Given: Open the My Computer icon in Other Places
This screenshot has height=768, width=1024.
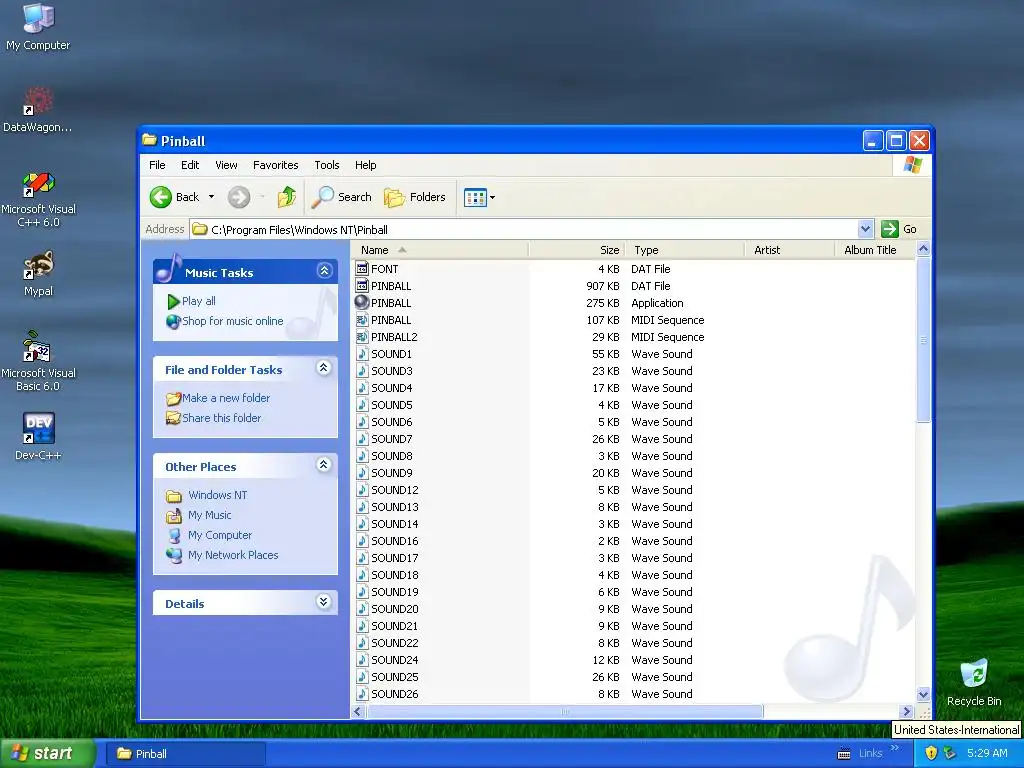Looking at the screenshot, I should click(174, 536).
